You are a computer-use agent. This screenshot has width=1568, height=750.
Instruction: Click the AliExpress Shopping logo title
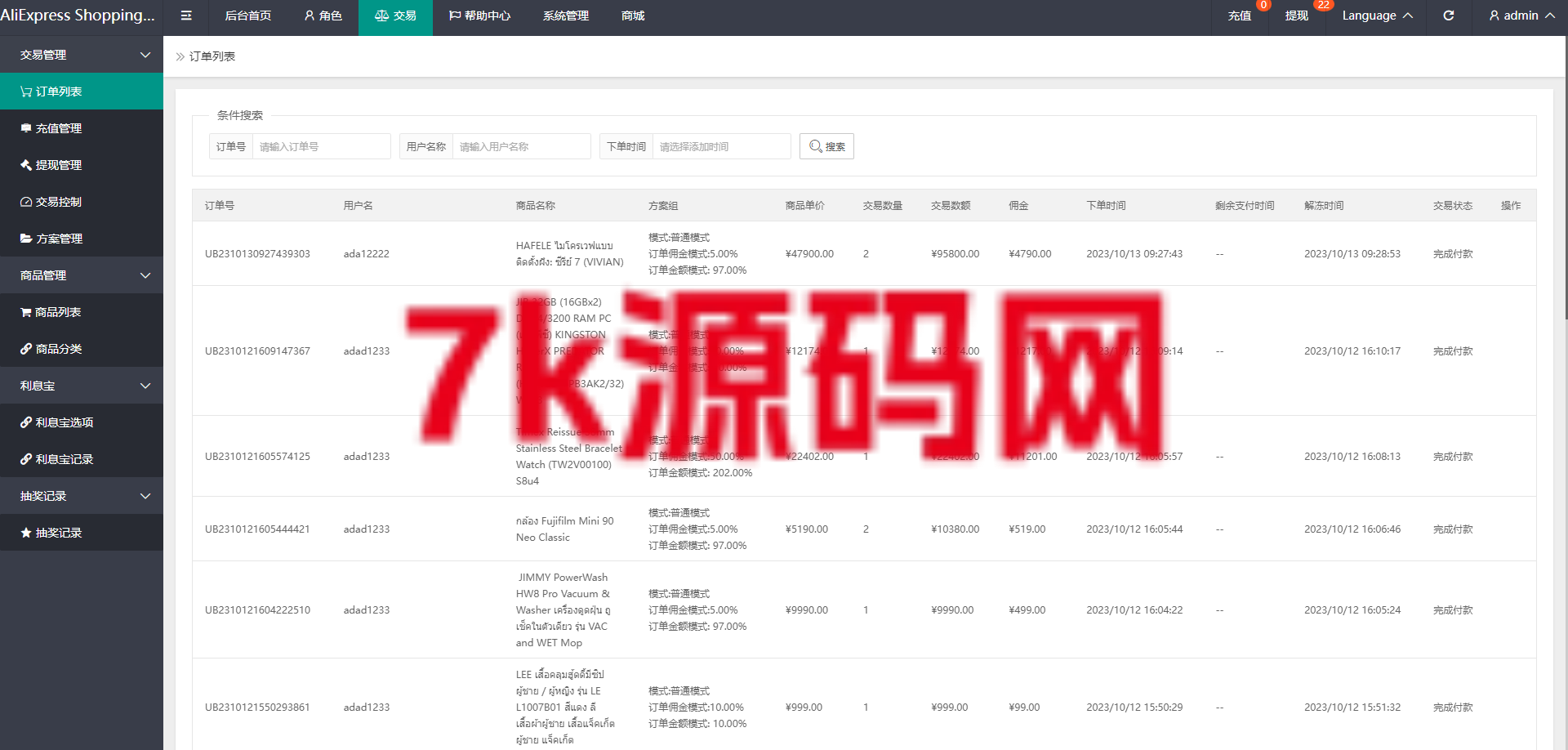(78, 16)
